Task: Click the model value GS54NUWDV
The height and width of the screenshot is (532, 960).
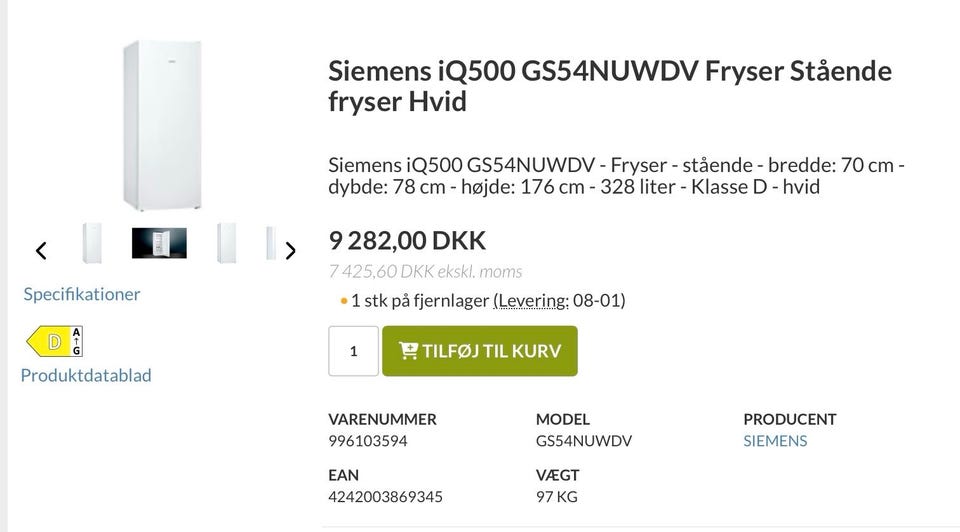Action: pos(584,441)
